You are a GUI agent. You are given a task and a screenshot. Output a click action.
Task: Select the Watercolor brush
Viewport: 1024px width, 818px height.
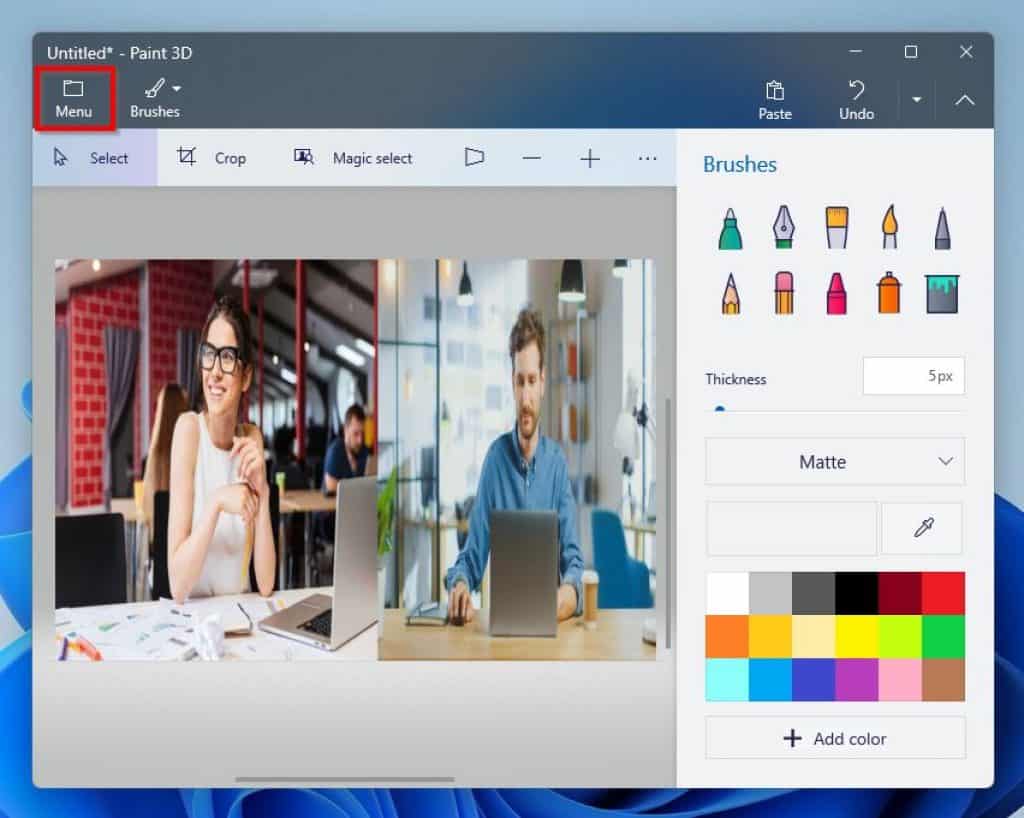(889, 227)
